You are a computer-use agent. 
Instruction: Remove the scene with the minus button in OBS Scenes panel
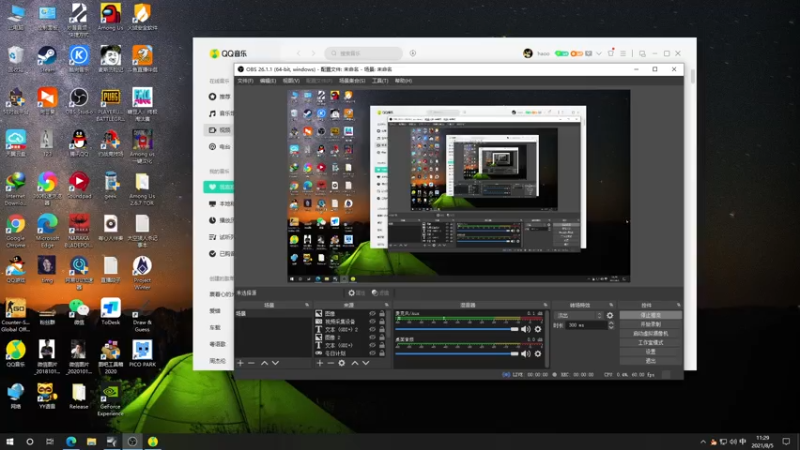(x=251, y=363)
